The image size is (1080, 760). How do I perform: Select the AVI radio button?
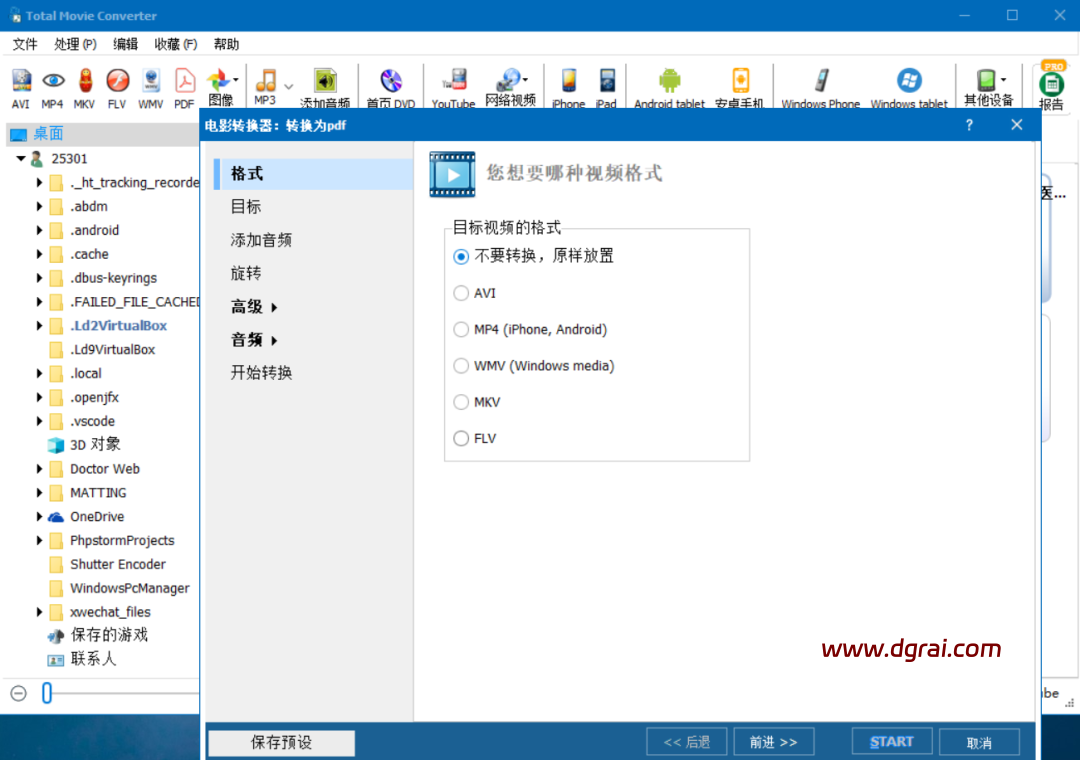click(461, 293)
